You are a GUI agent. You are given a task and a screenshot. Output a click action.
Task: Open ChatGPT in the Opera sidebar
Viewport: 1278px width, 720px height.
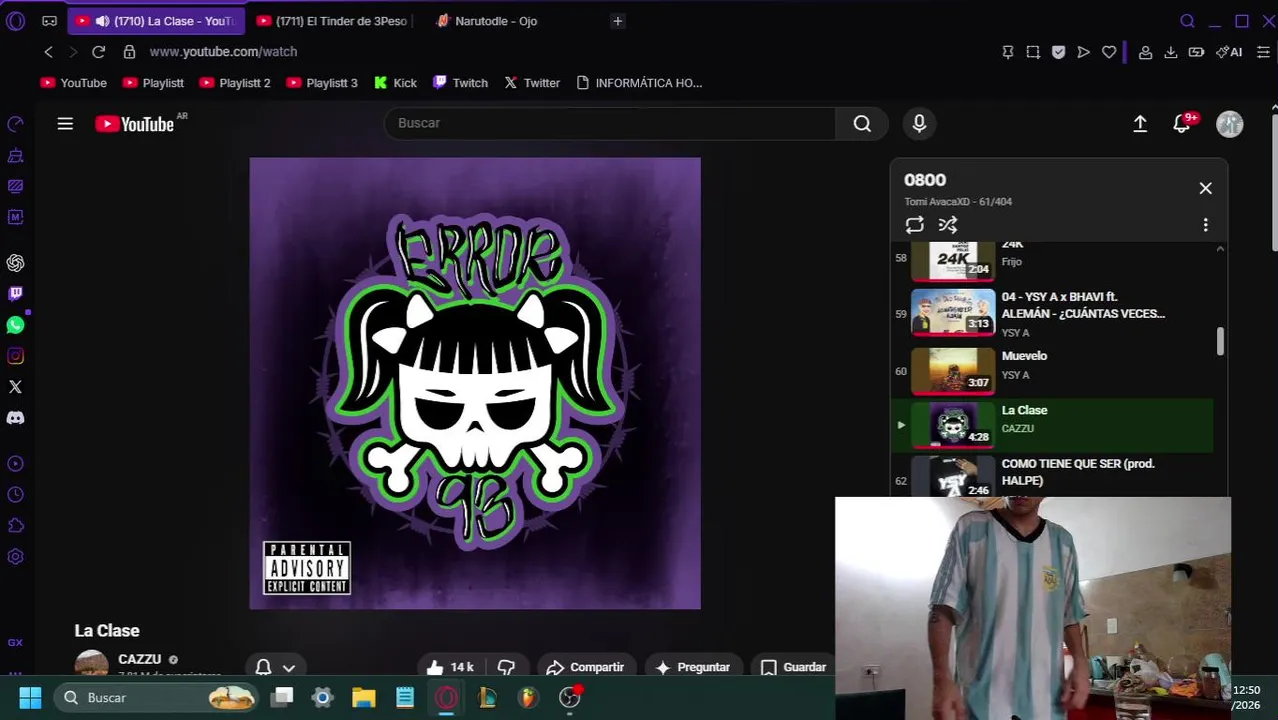[15, 263]
